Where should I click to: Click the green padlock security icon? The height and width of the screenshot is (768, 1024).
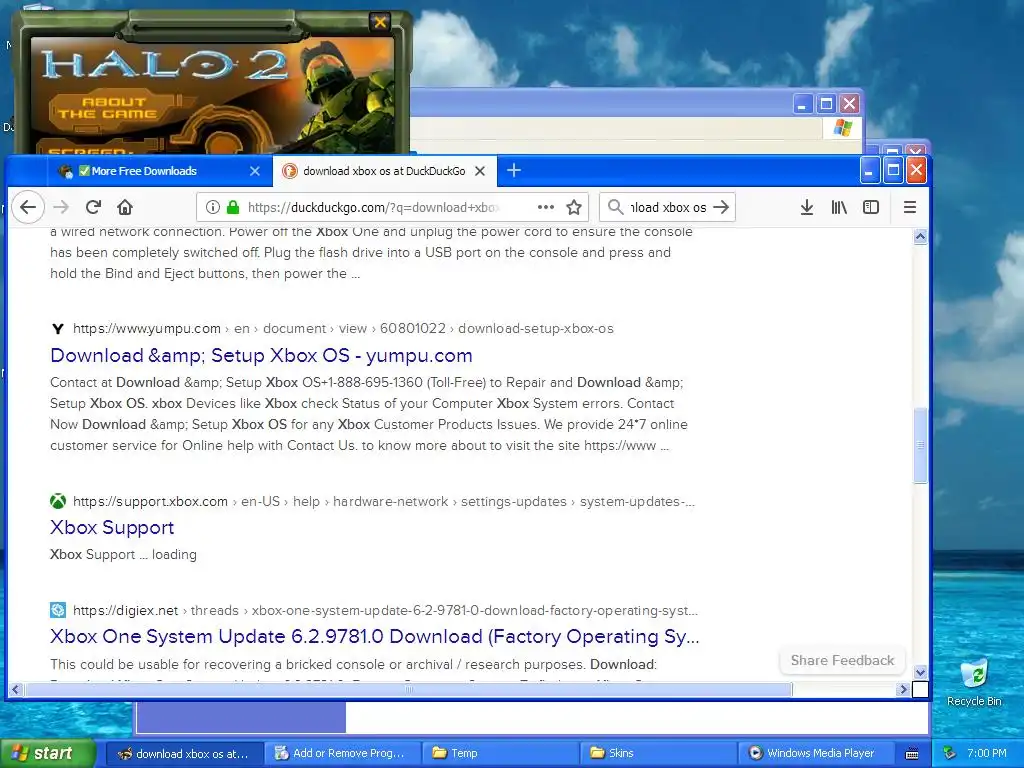coord(233,208)
